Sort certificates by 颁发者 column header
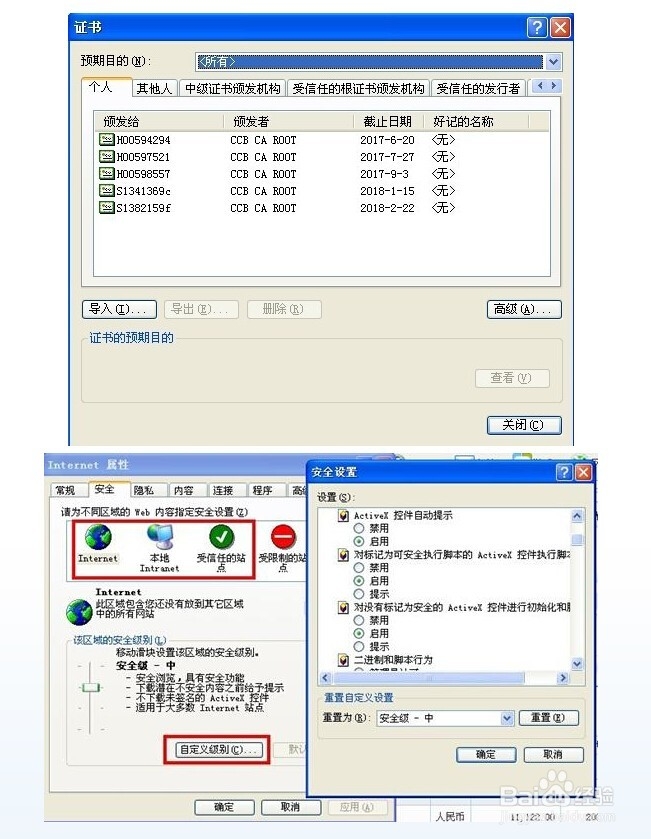The width and height of the screenshot is (651, 839). (x=289, y=121)
